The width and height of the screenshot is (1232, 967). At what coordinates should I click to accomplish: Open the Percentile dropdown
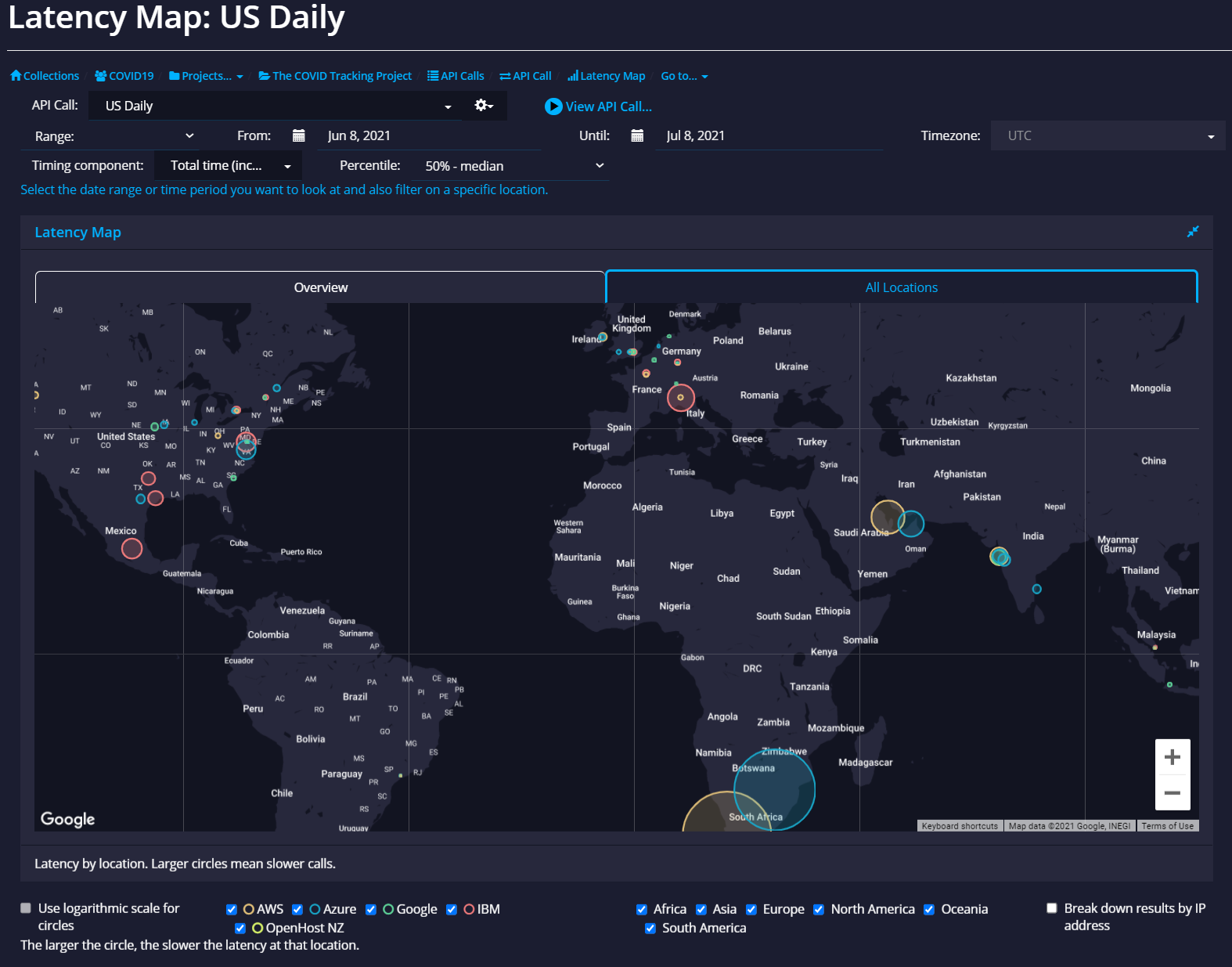[511, 165]
